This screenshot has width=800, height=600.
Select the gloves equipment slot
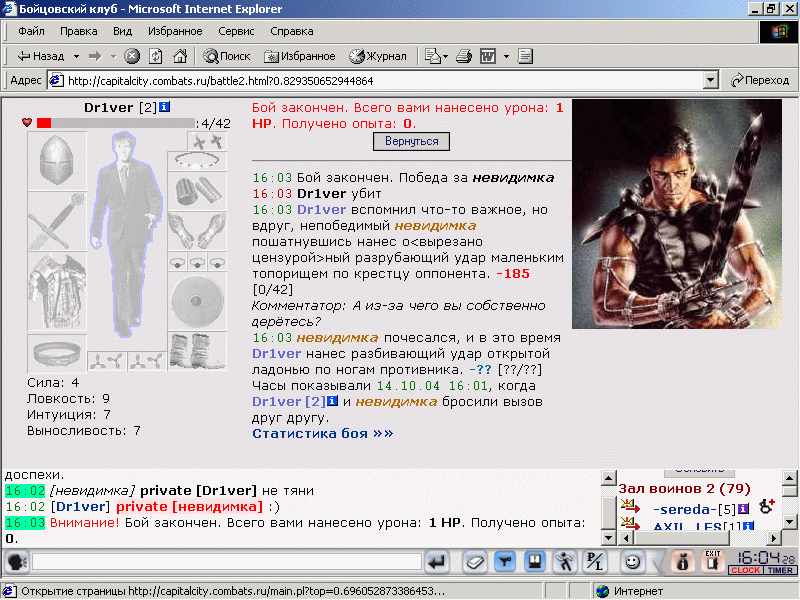[197, 231]
